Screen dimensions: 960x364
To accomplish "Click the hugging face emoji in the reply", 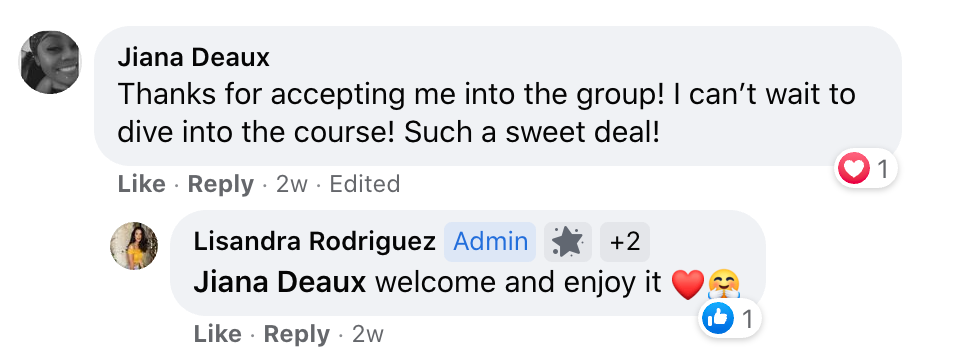I will pyautogui.click(x=724, y=284).
